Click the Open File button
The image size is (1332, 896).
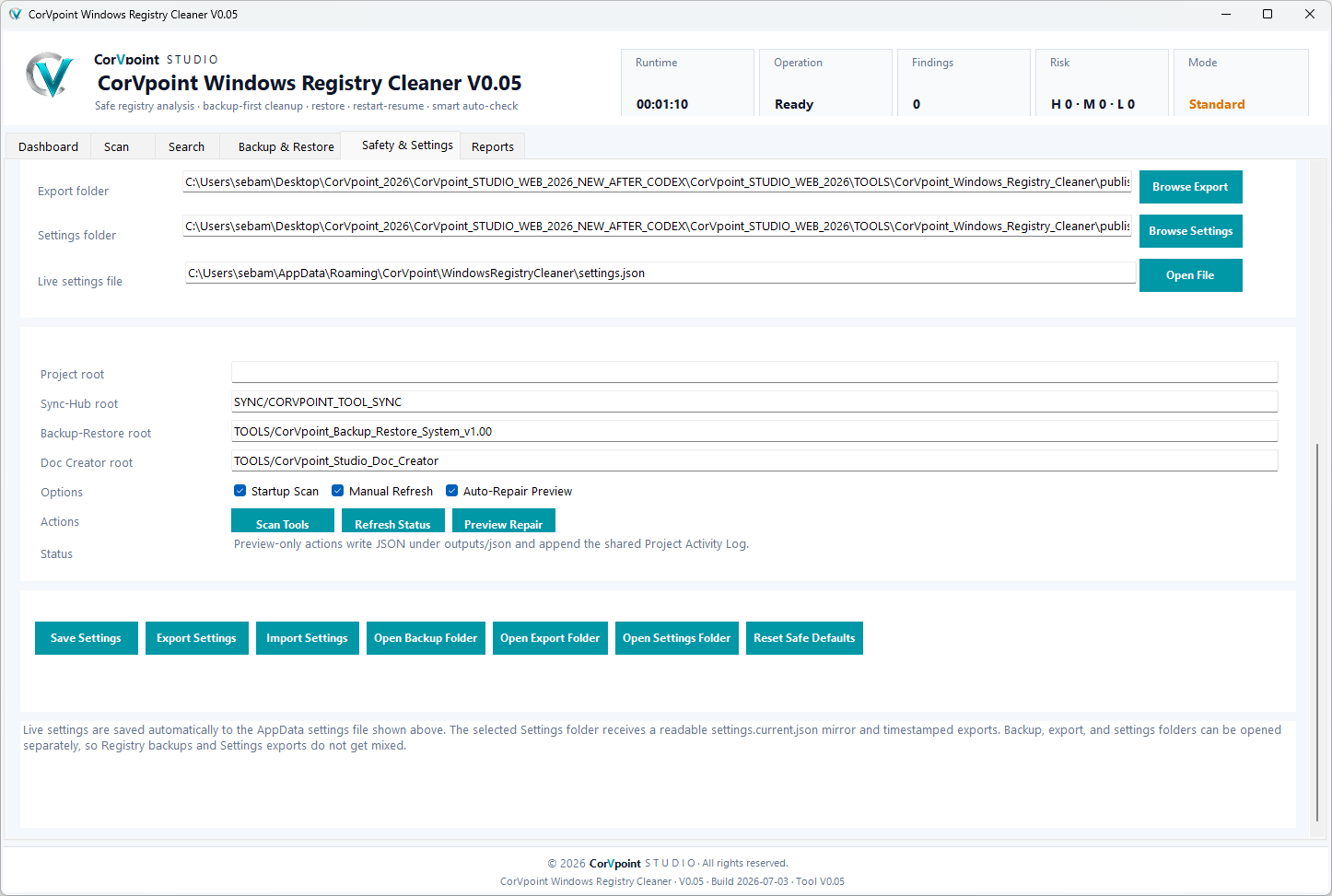click(x=1190, y=275)
